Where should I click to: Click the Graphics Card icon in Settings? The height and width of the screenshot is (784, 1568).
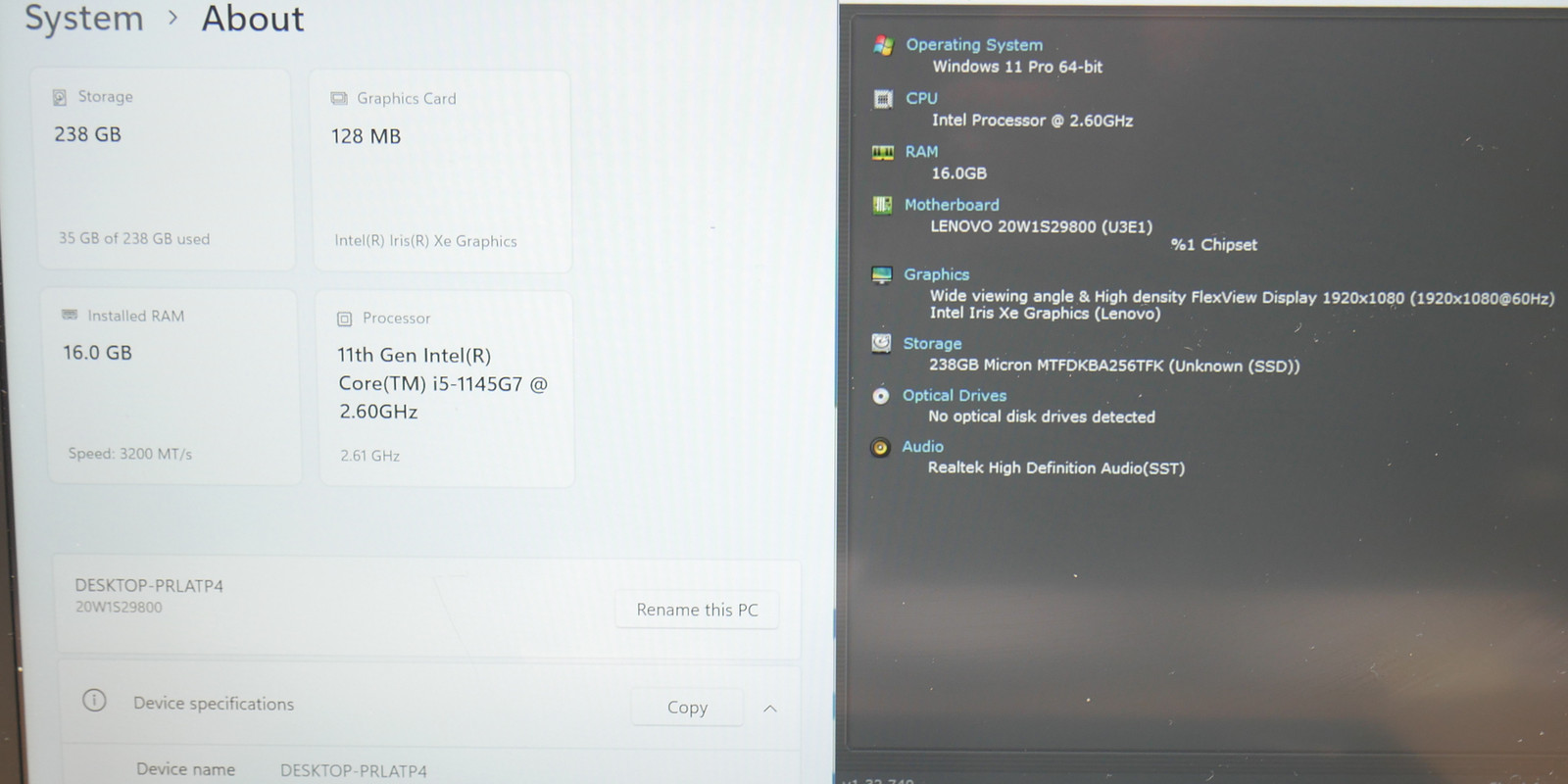coord(339,98)
